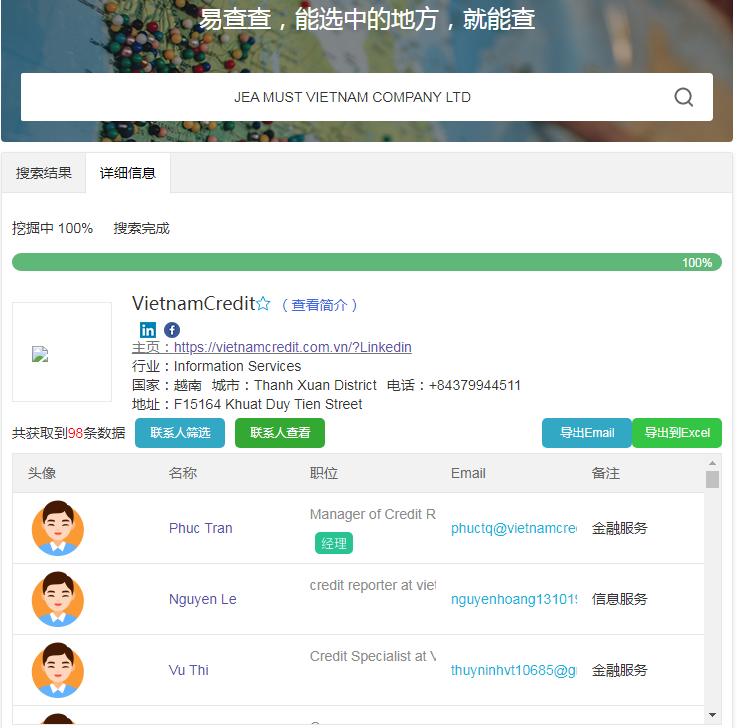
Task: Click the 共获取到98条数据 count text
Action: [69, 432]
